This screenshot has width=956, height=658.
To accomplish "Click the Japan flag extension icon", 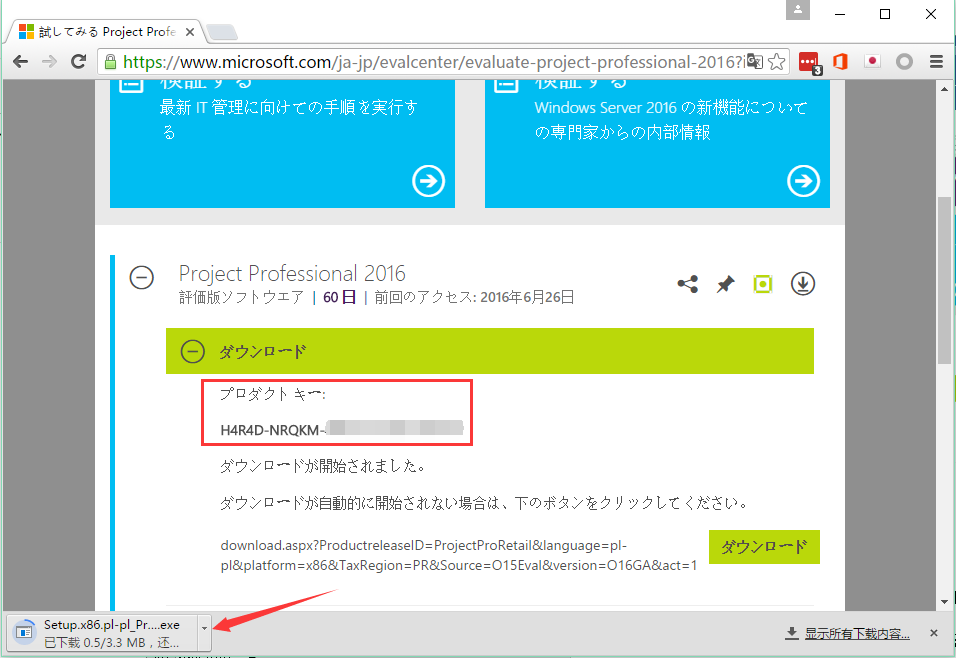I will coord(872,61).
